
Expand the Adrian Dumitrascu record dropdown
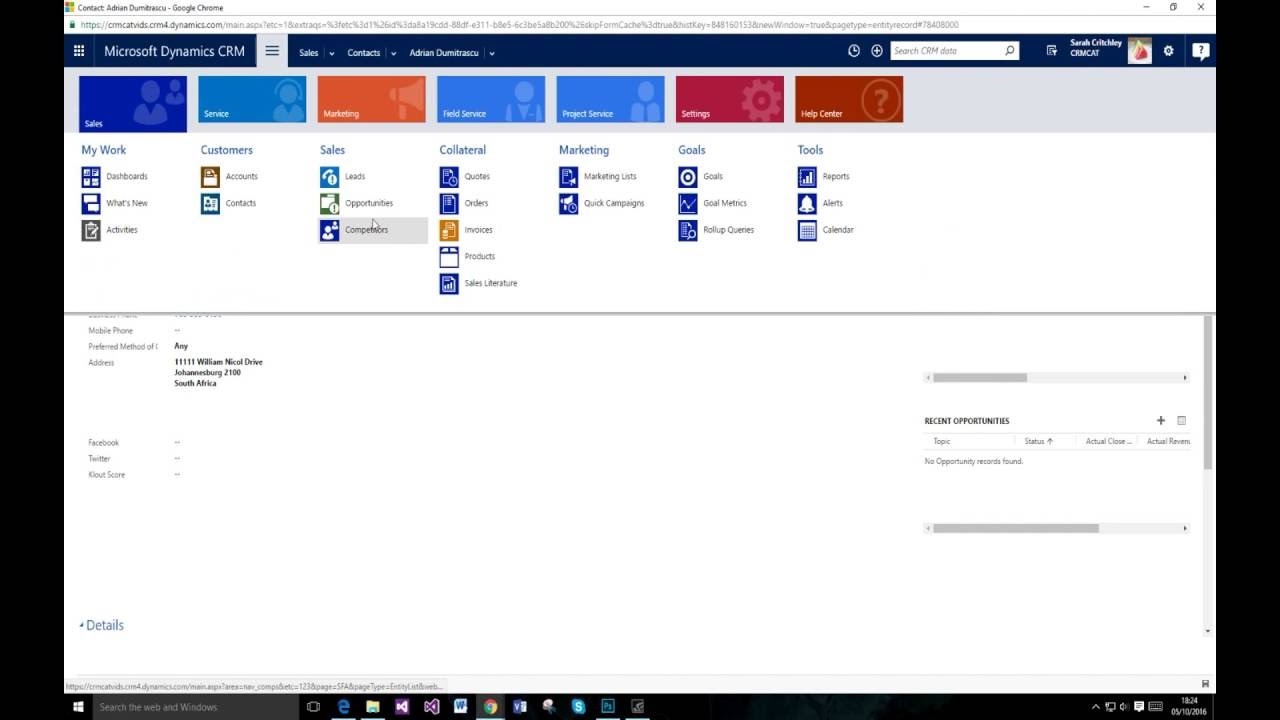click(x=492, y=53)
